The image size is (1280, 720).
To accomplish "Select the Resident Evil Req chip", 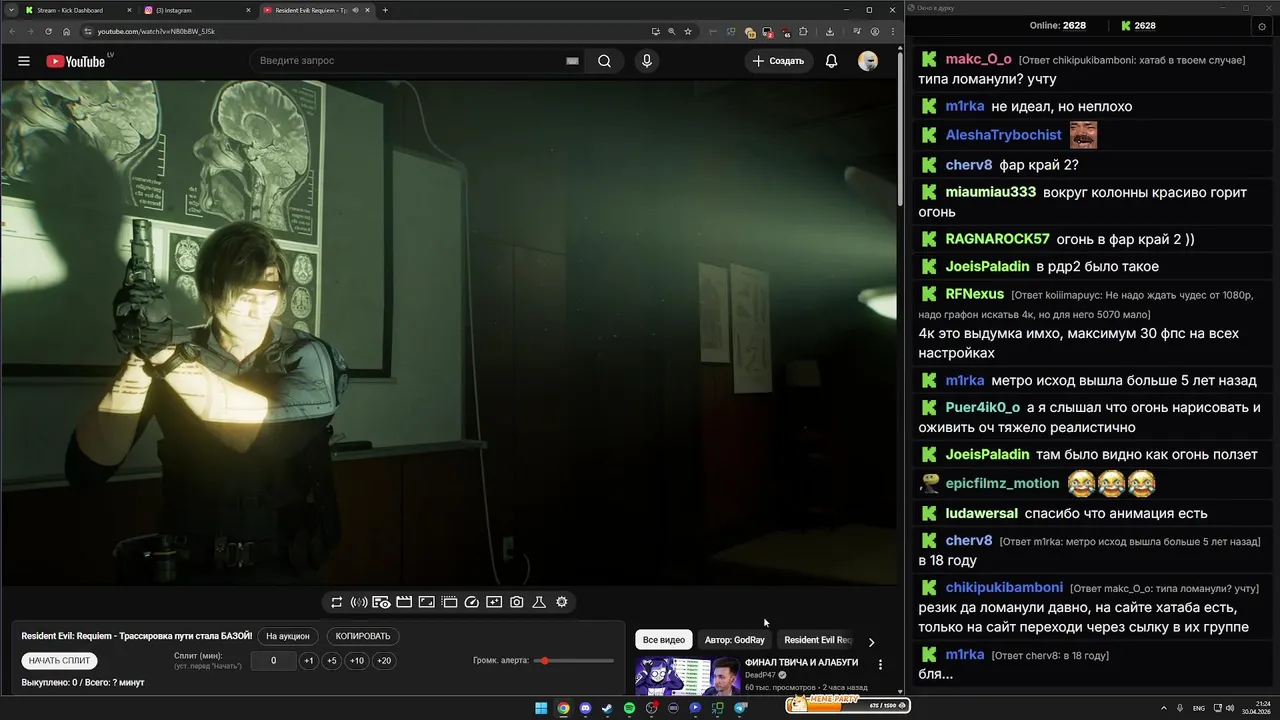I will 818,640.
